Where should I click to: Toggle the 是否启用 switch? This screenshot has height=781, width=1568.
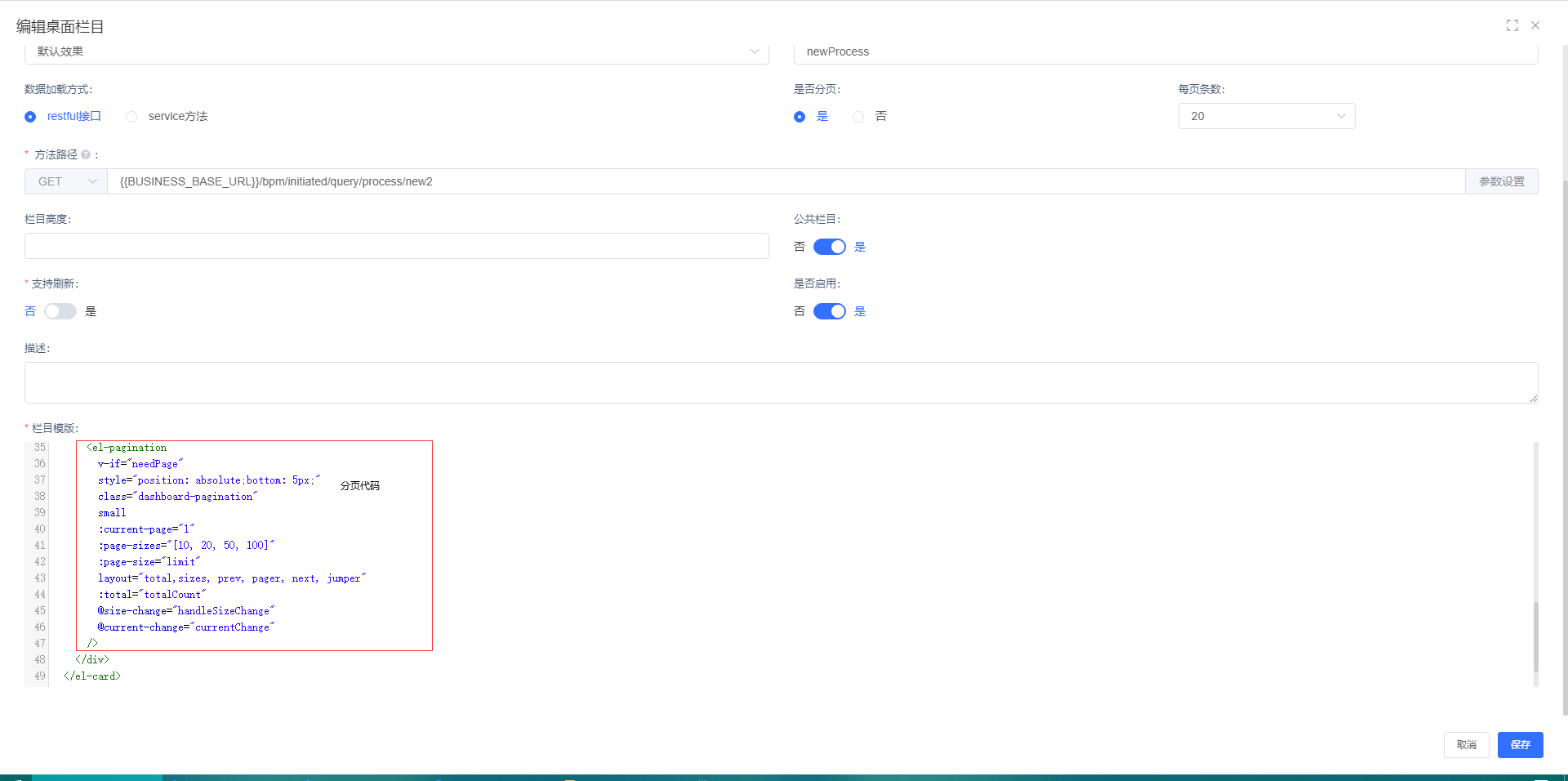coord(829,311)
